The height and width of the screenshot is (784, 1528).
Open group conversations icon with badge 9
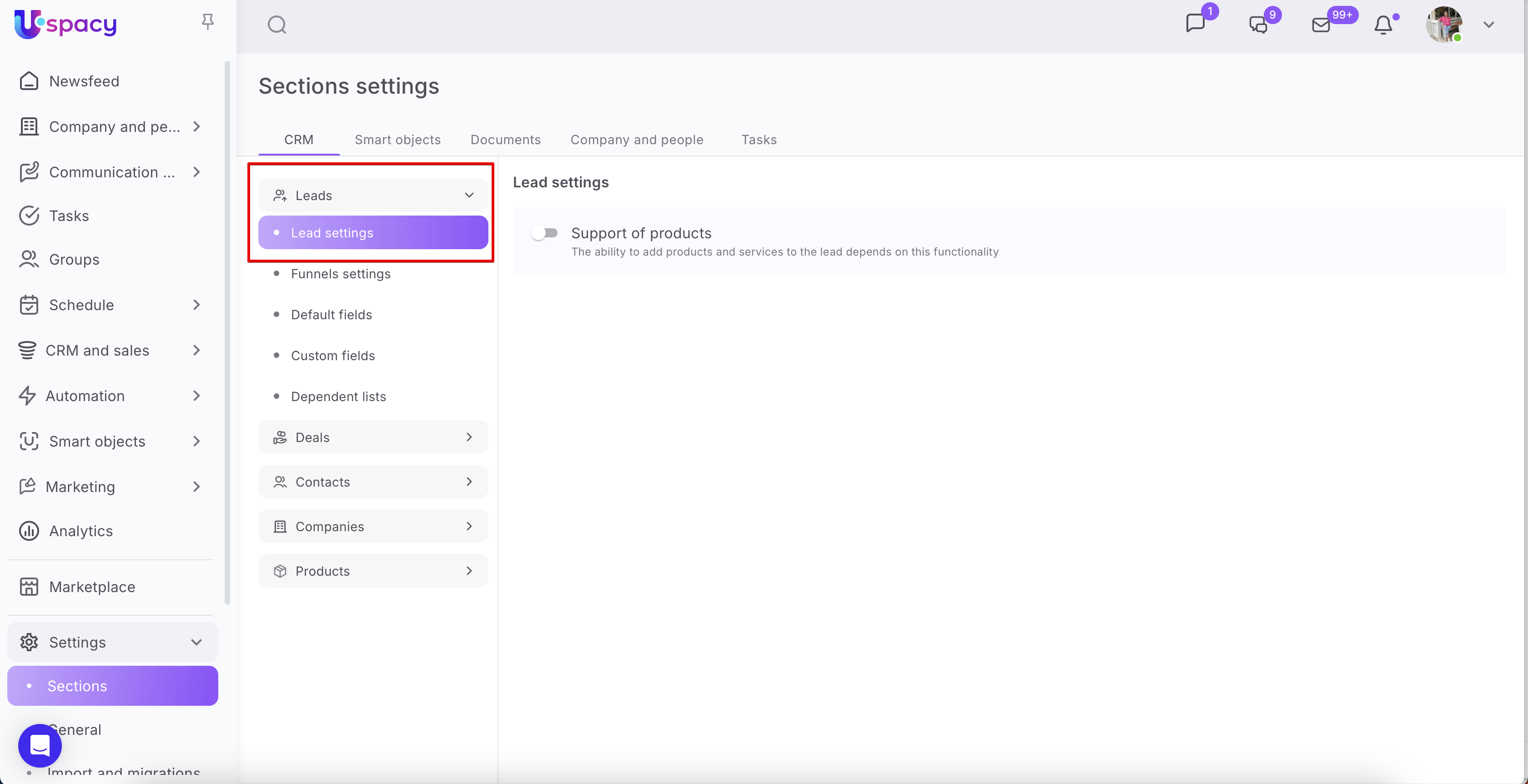(x=1258, y=25)
